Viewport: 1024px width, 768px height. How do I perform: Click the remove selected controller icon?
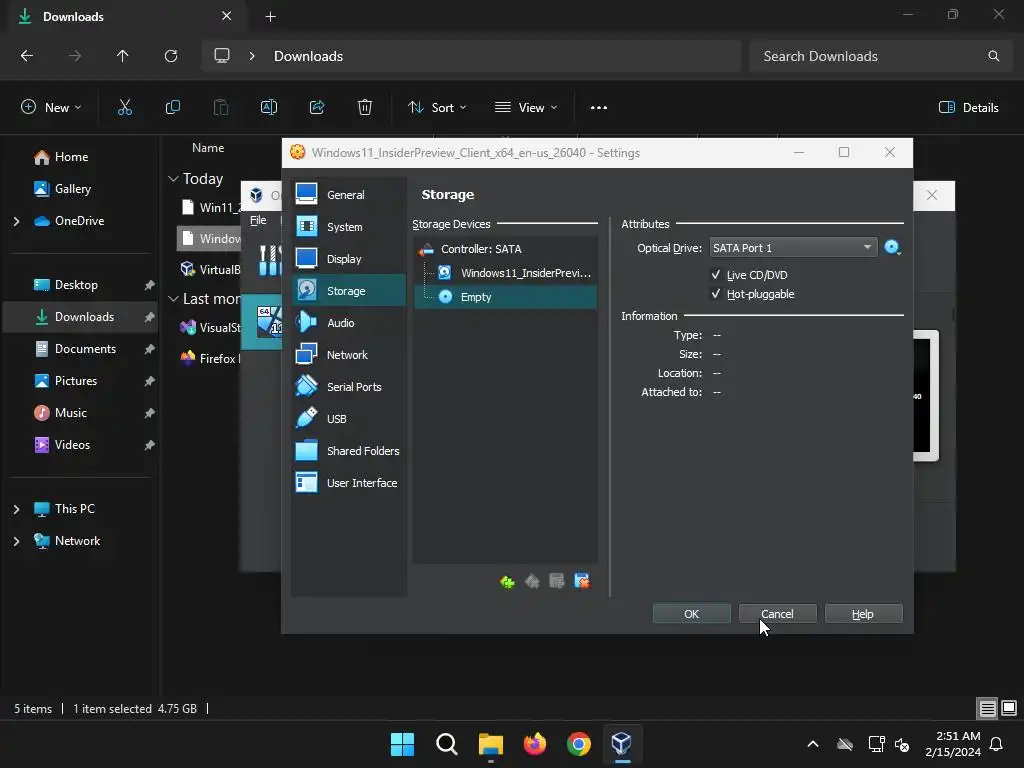tap(532, 581)
